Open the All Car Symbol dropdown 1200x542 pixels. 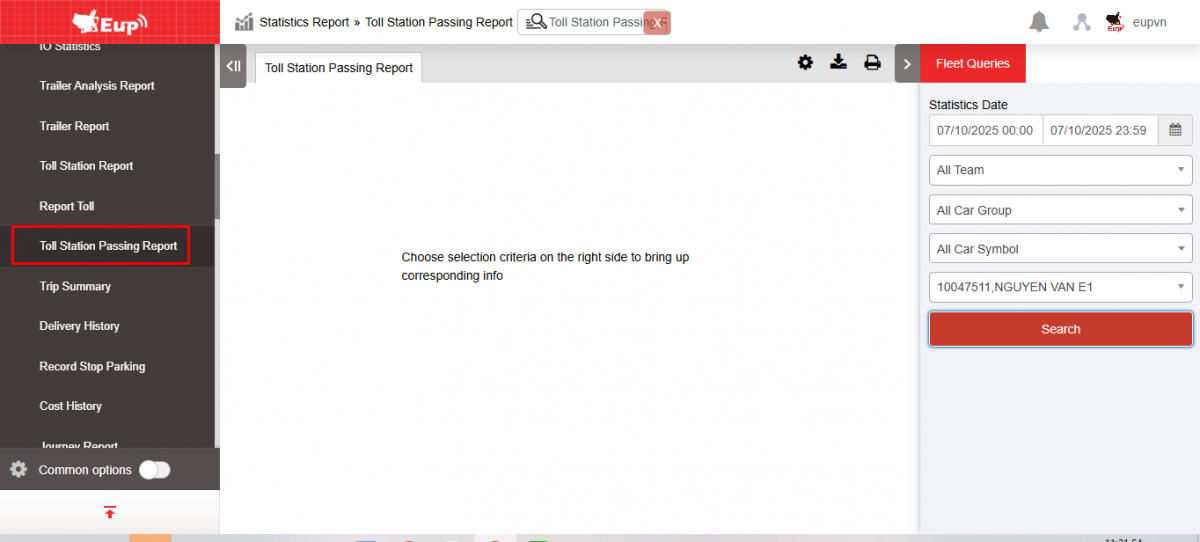click(x=1060, y=249)
